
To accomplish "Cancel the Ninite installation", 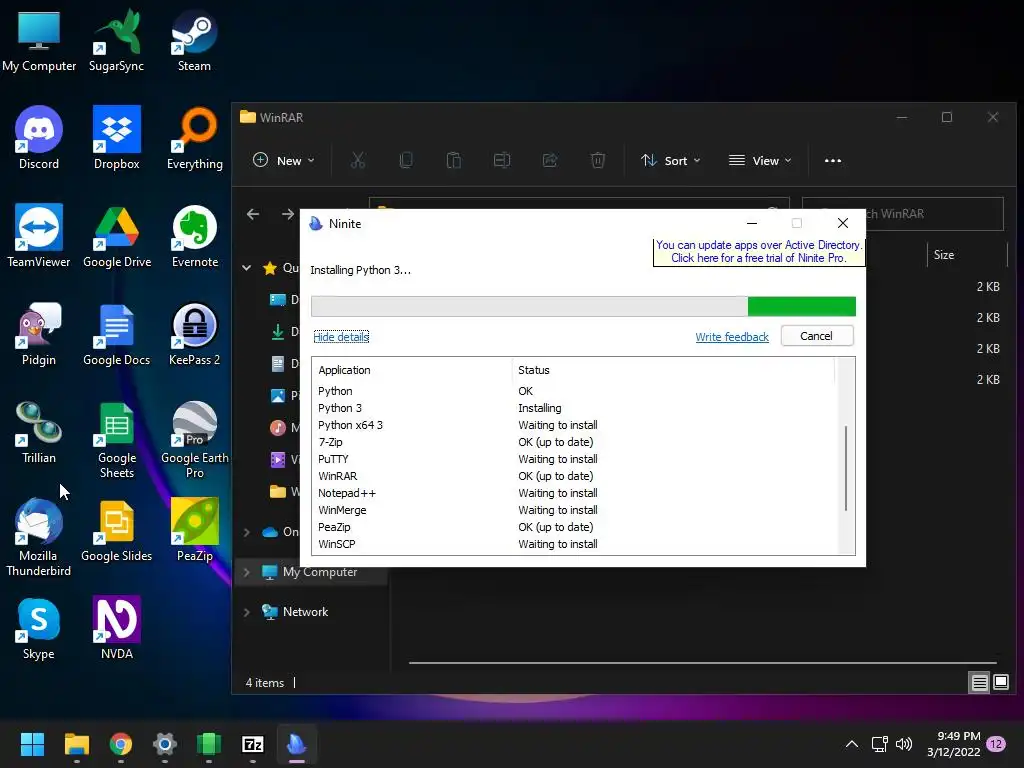I will tap(816, 336).
